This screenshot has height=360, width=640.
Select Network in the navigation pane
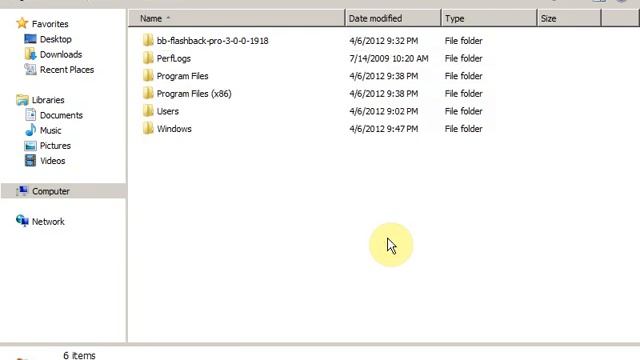point(48,222)
